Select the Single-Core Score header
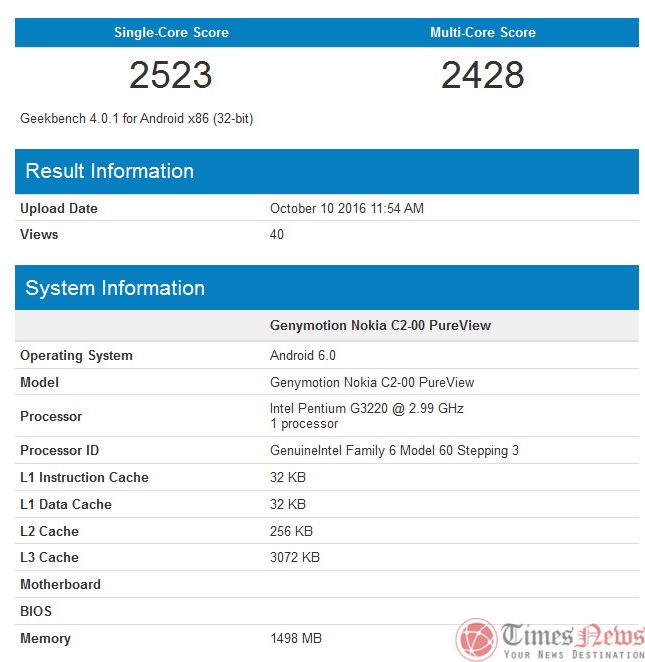Image resolution: width=645 pixels, height=662 pixels. click(x=171, y=33)
